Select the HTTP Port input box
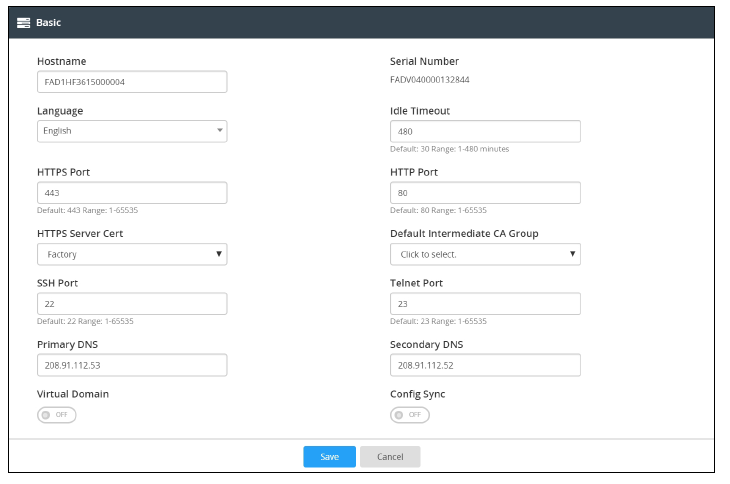This screenshot has height=484, width=730. [x=484, y=193]
